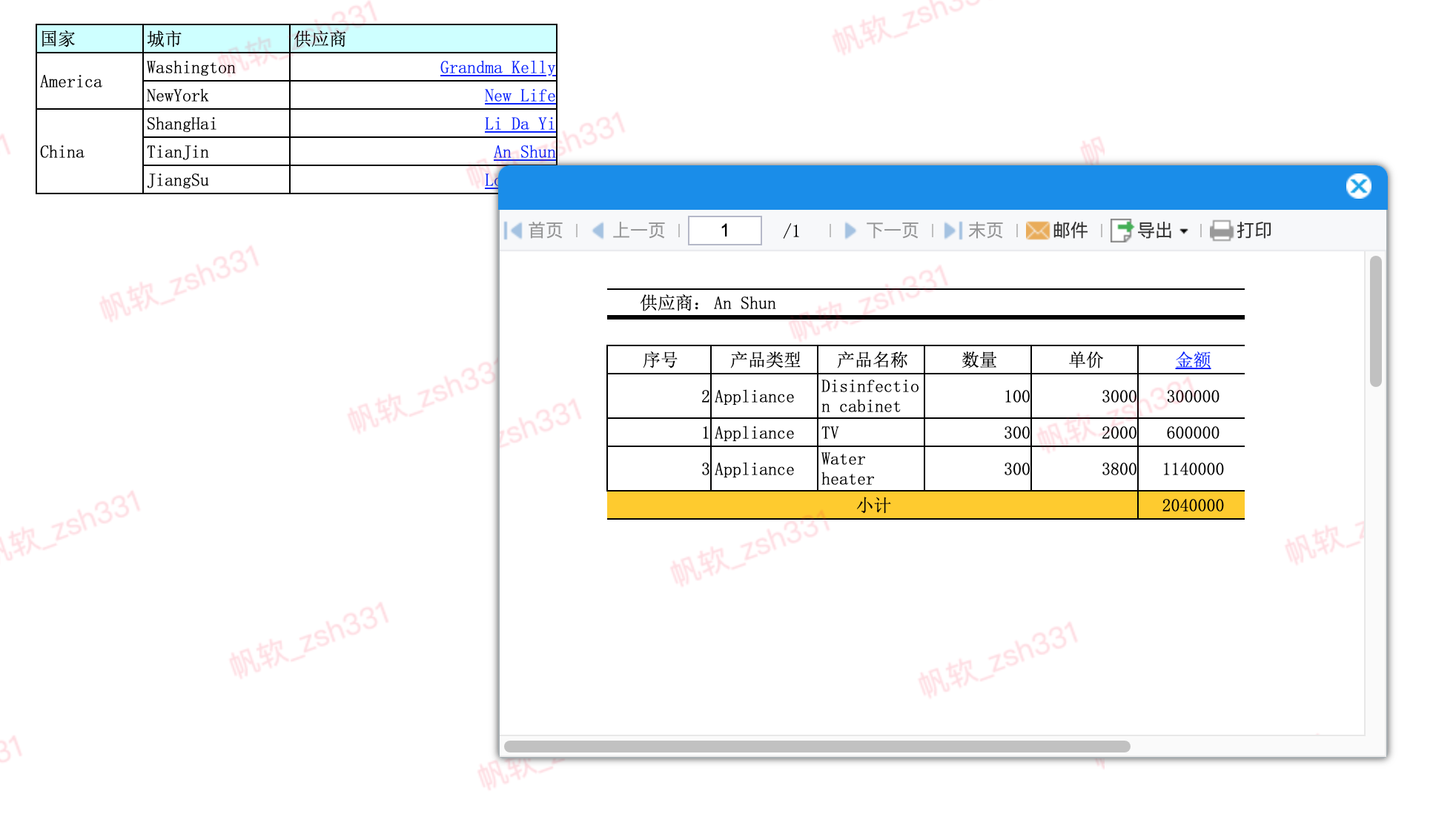This screenshot has height=814, width=1456.
Task: Open the New Life supplier link
Action: pyautogui.click(x=519, y=96)
